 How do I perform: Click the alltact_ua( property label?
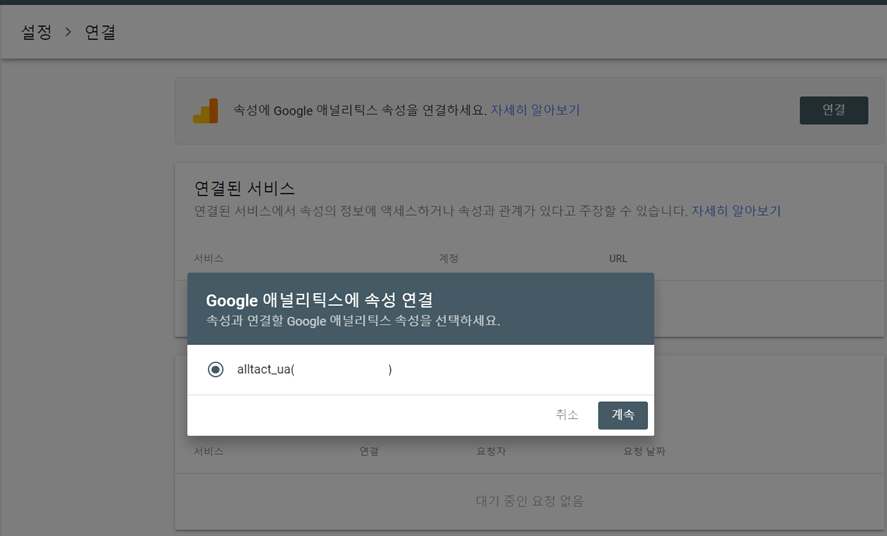click(x=265, y=370)
